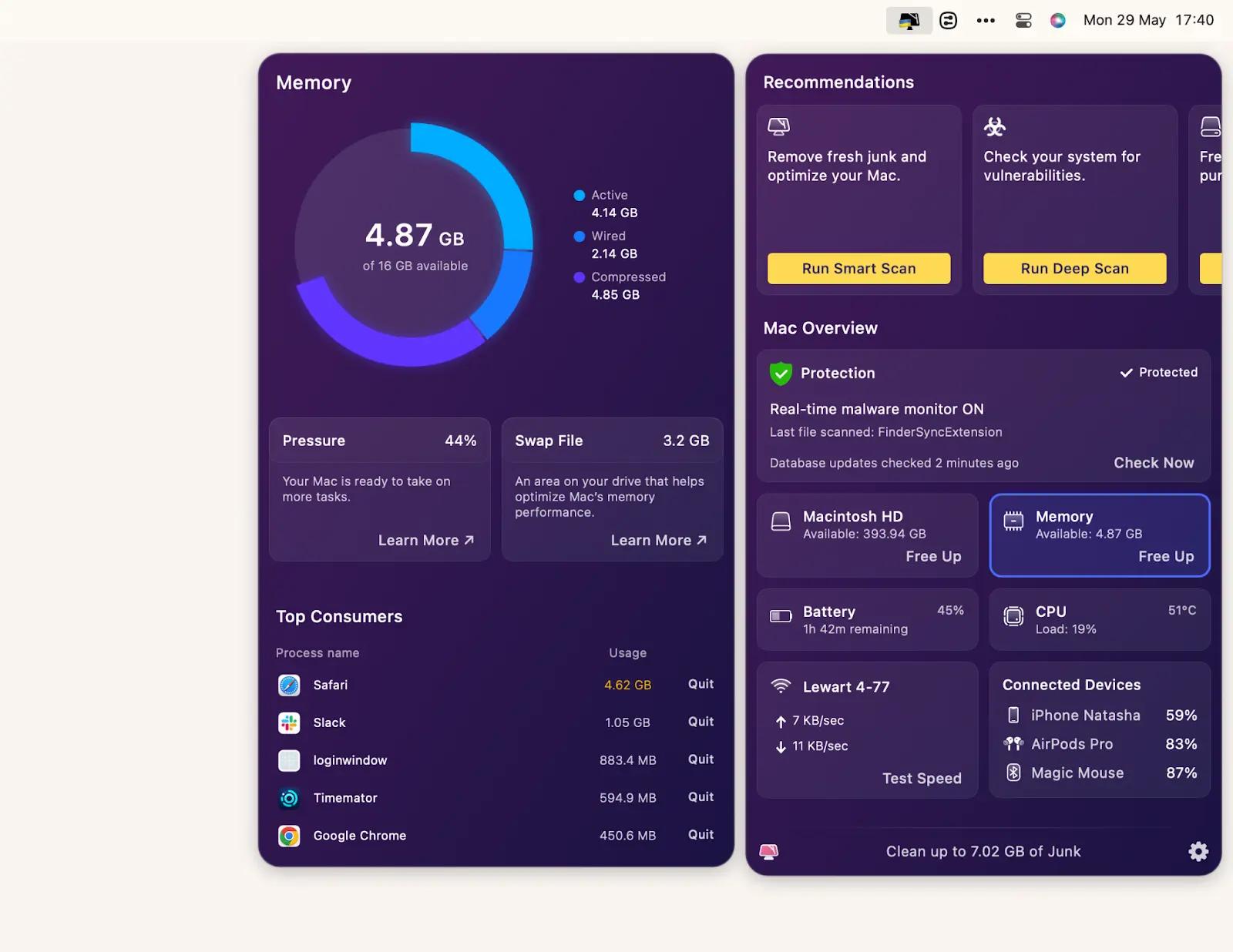Image resolution: width=1233 pixels, height=952 pixels.
Task: Open Learn More under Pressure
Action: tap(425, 540)
